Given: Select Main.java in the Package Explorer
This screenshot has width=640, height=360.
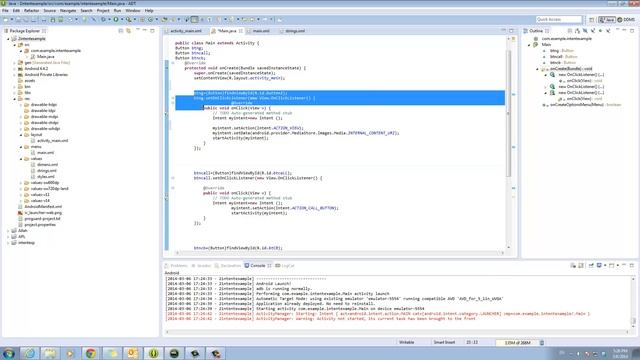Looking at the screenshot, I should pos(45,57).
